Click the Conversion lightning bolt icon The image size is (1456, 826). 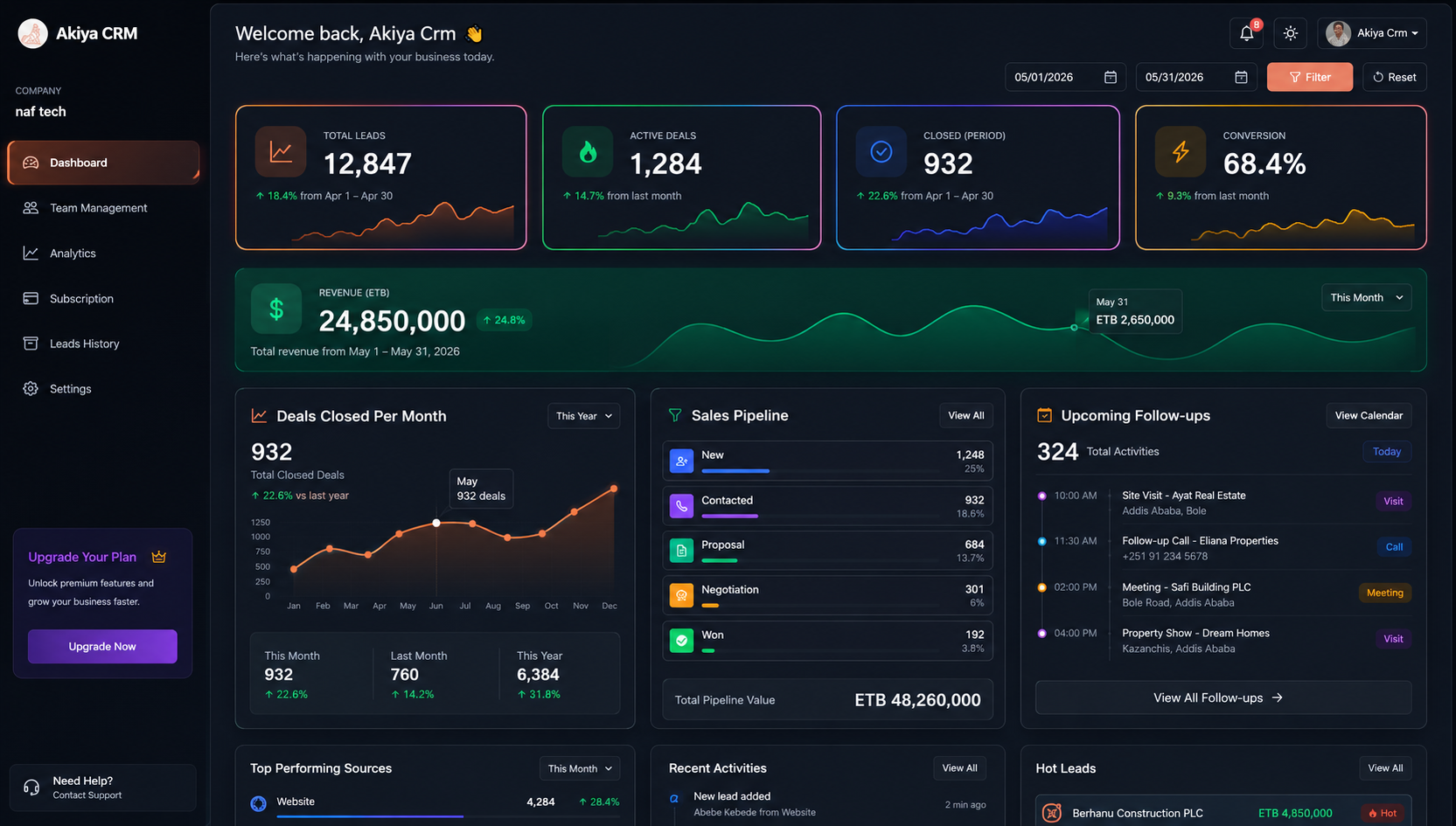click(1181, 152)
